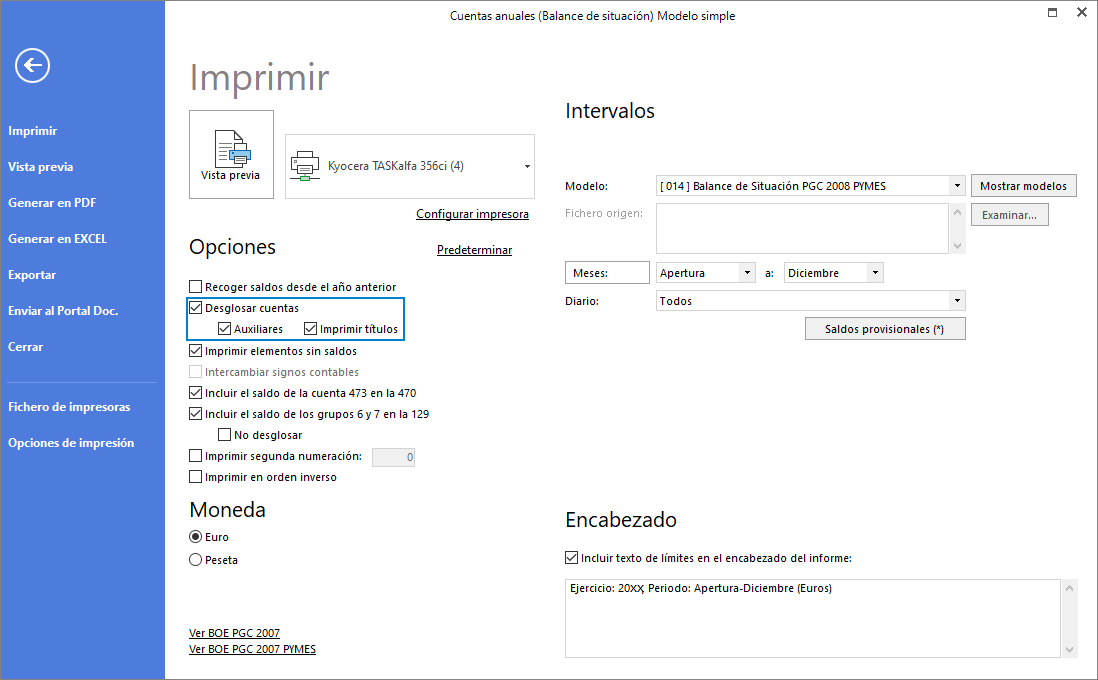Select the Euro currency radio button

click(x=196, y=537)
